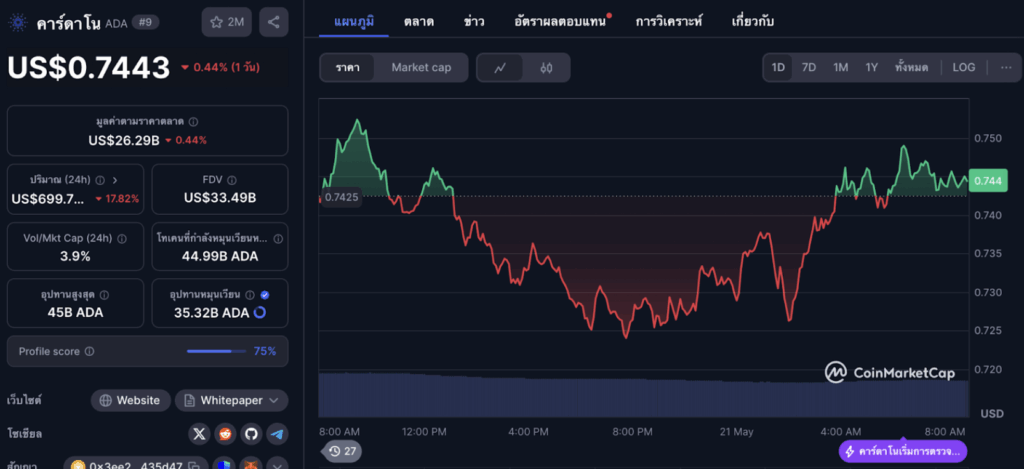Viewport: 1024px width, 469px height.
Task: Add Cardano to watchlist with star
Action: tap(227, 22)
